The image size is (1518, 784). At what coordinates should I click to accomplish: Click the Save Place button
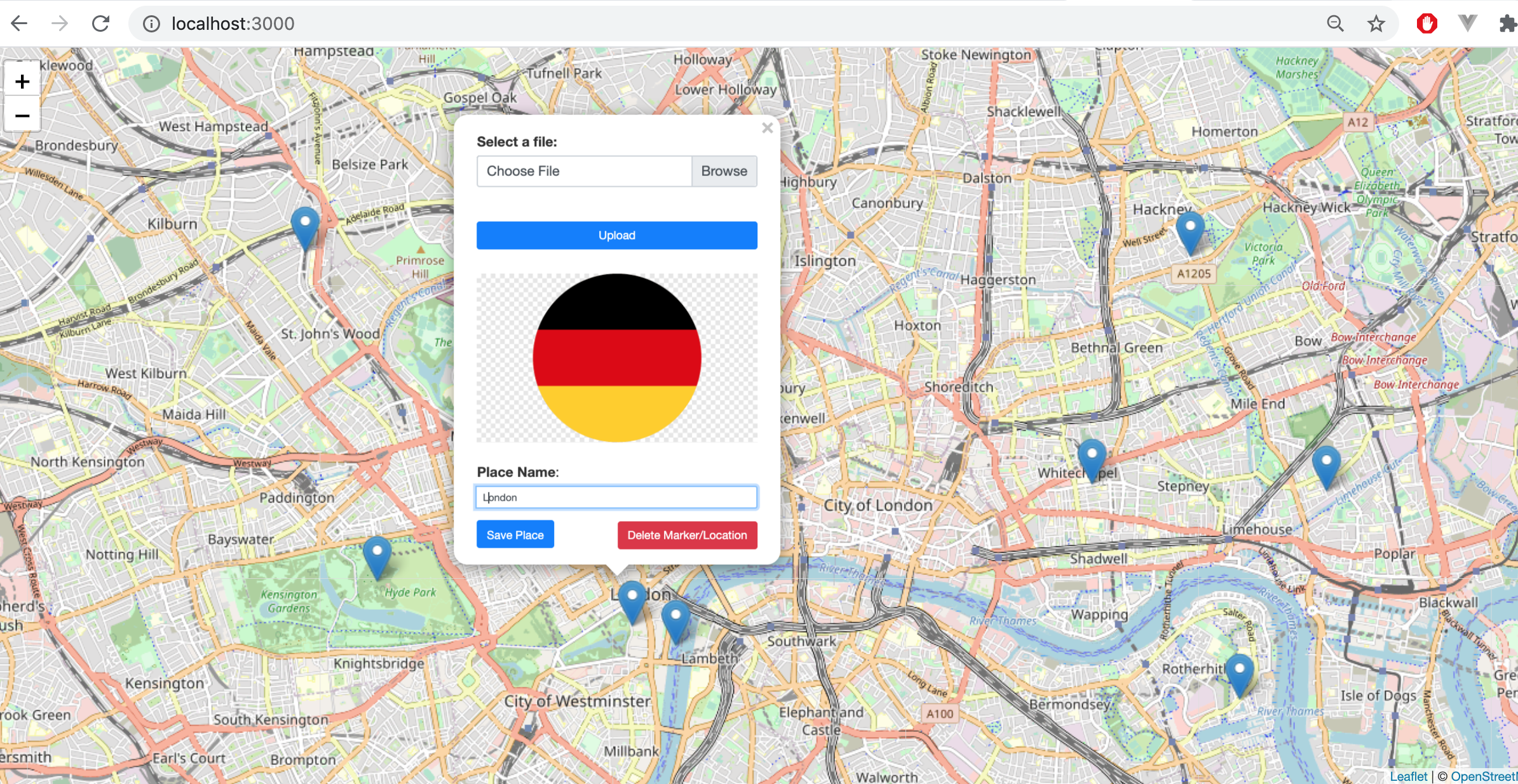pos(515,535)
